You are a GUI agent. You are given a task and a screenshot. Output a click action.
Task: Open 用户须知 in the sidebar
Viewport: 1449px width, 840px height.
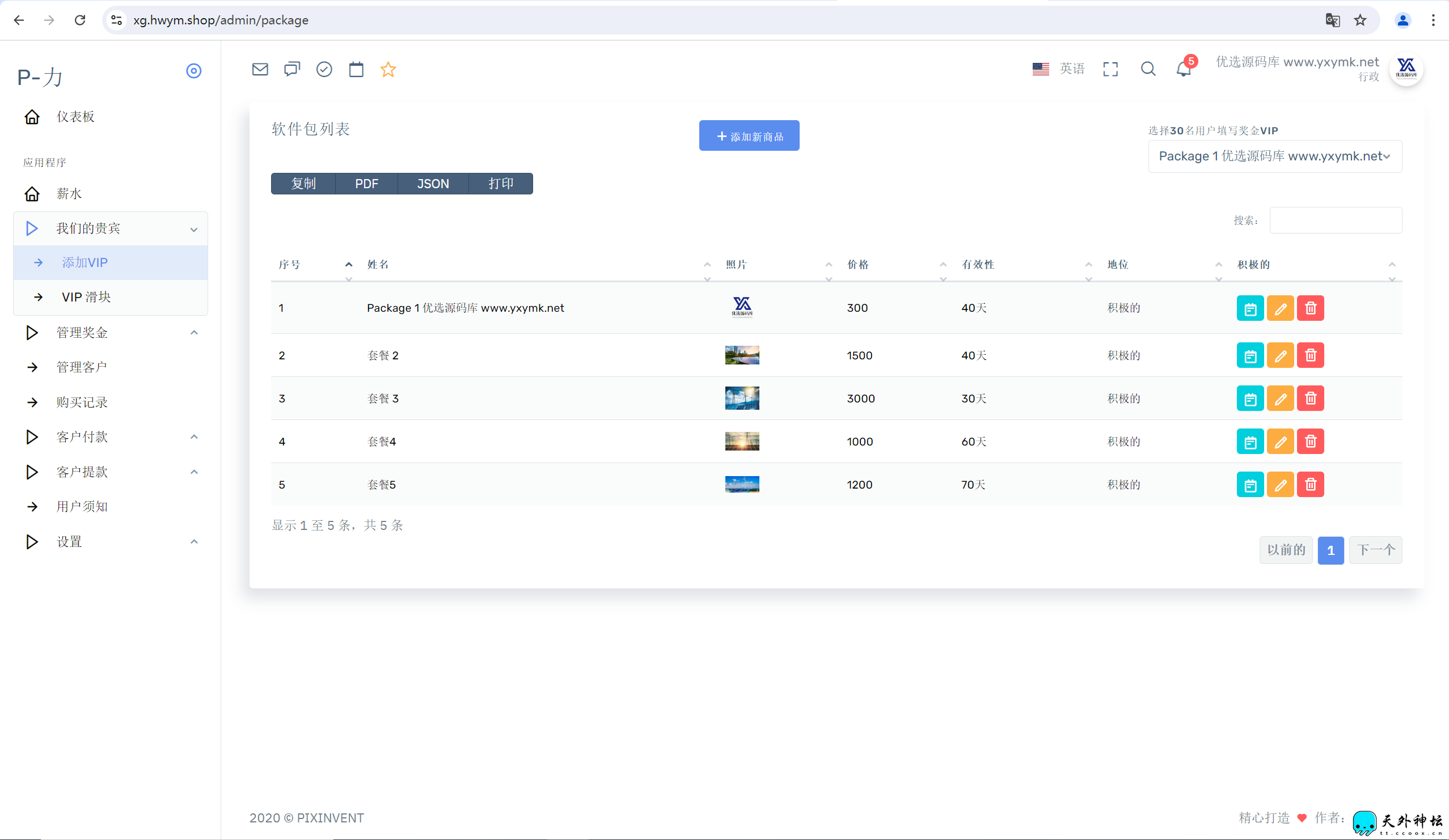[x=111, y=507]
